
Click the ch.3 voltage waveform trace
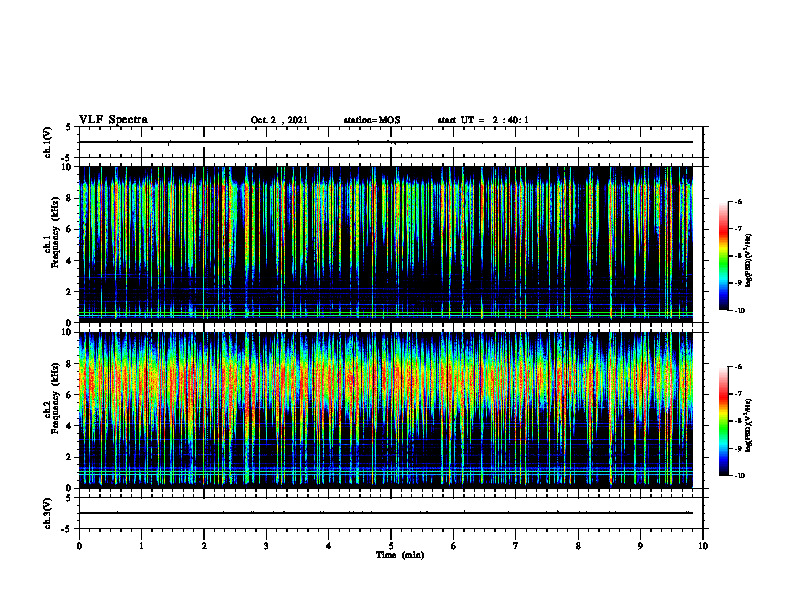point(386,513)
